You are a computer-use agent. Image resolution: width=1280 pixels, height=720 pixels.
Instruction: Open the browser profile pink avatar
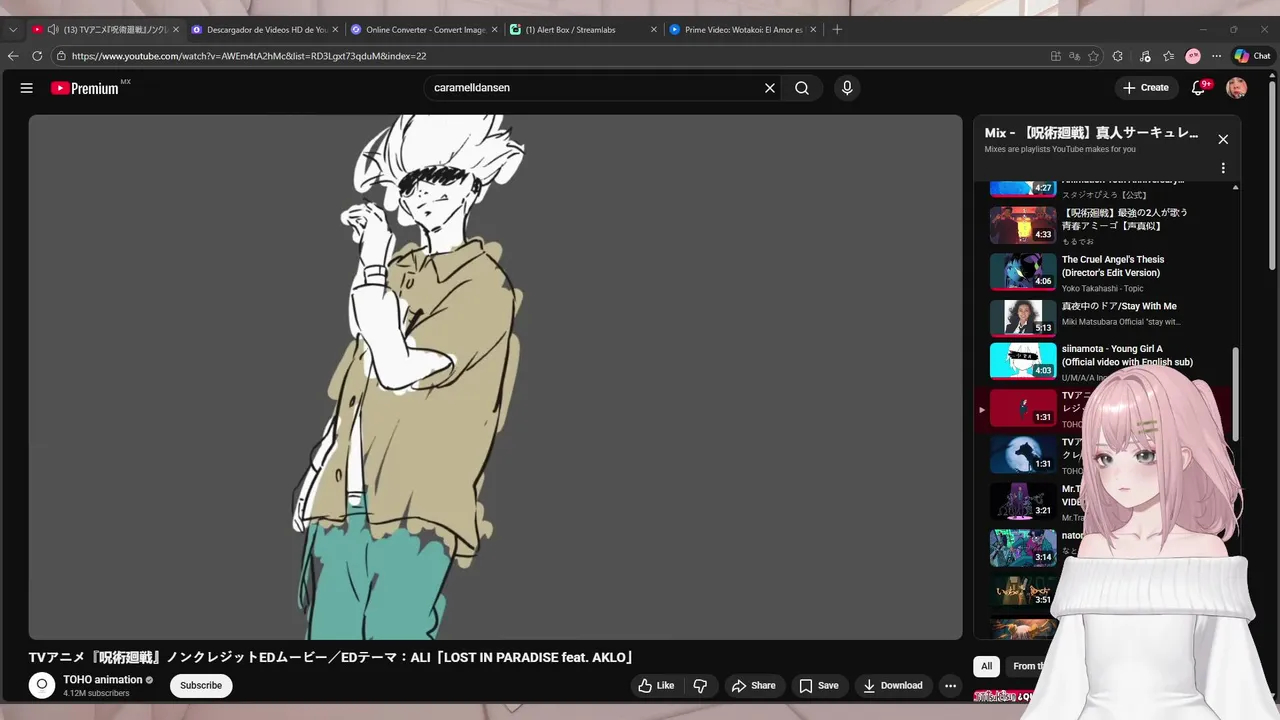click(1193, 56)
